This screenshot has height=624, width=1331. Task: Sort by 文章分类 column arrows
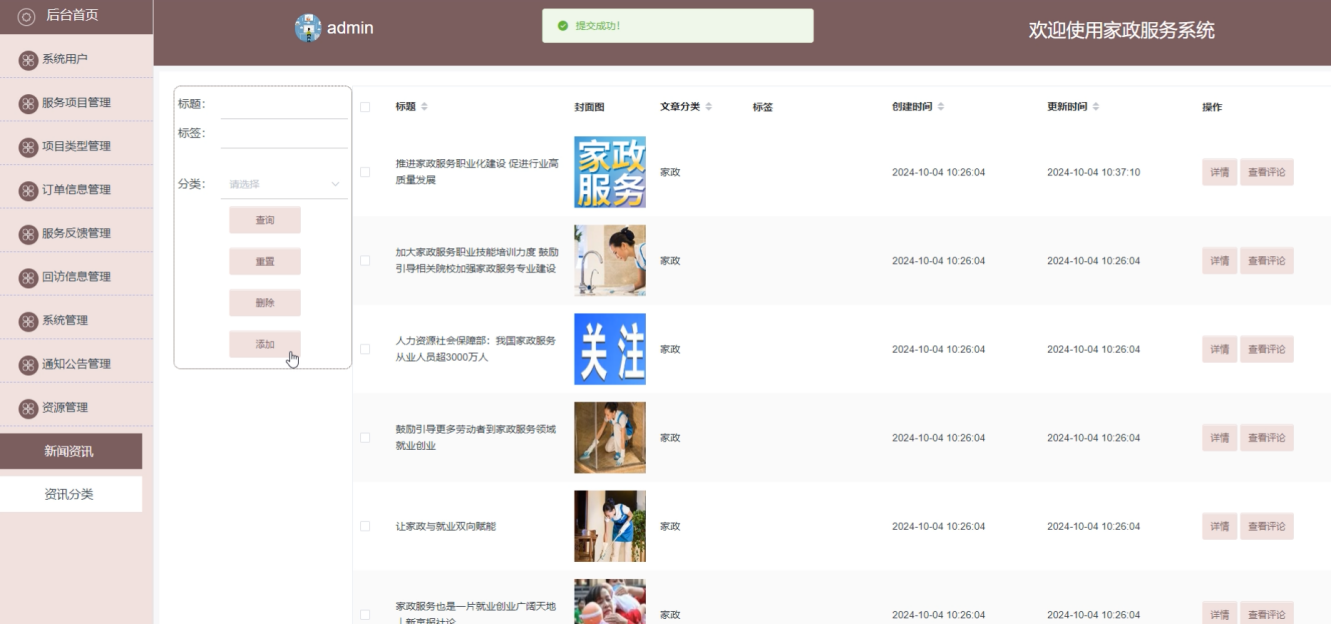coord(709,107)
